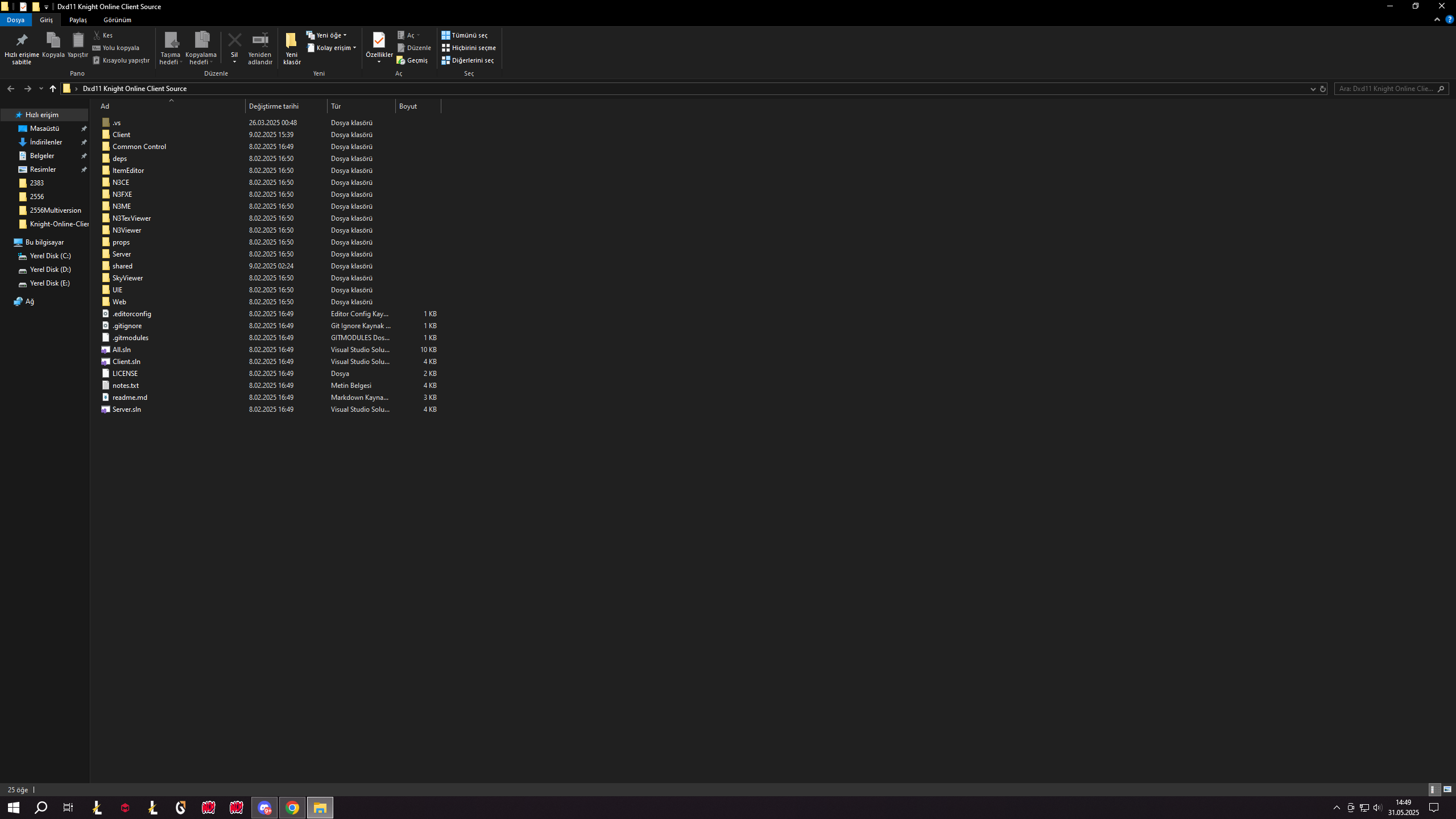The width and height of the screenshot is (1456, 819).
Task: Switch to the Paylaş ribbon tab
Action: (x=78, y=20)
